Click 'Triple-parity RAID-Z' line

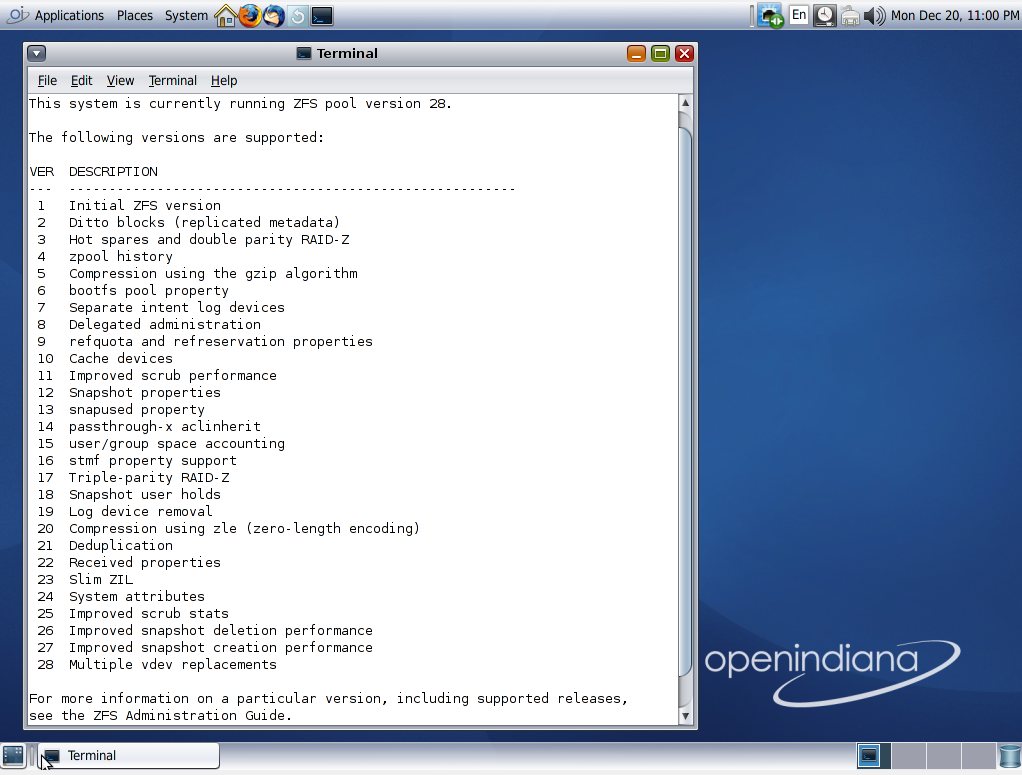[149, 478]
